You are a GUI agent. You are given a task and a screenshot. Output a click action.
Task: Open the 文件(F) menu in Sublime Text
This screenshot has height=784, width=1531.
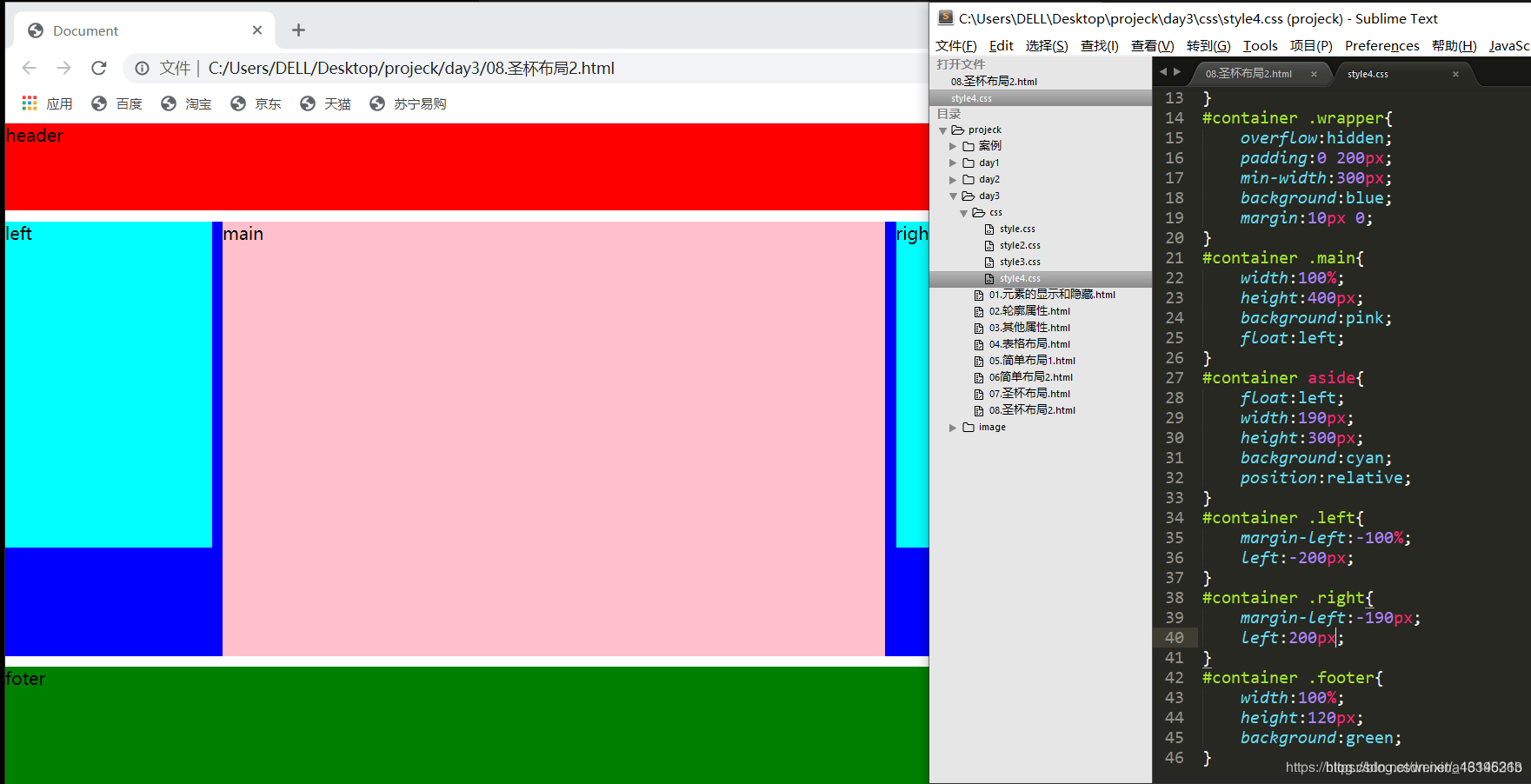955,45
